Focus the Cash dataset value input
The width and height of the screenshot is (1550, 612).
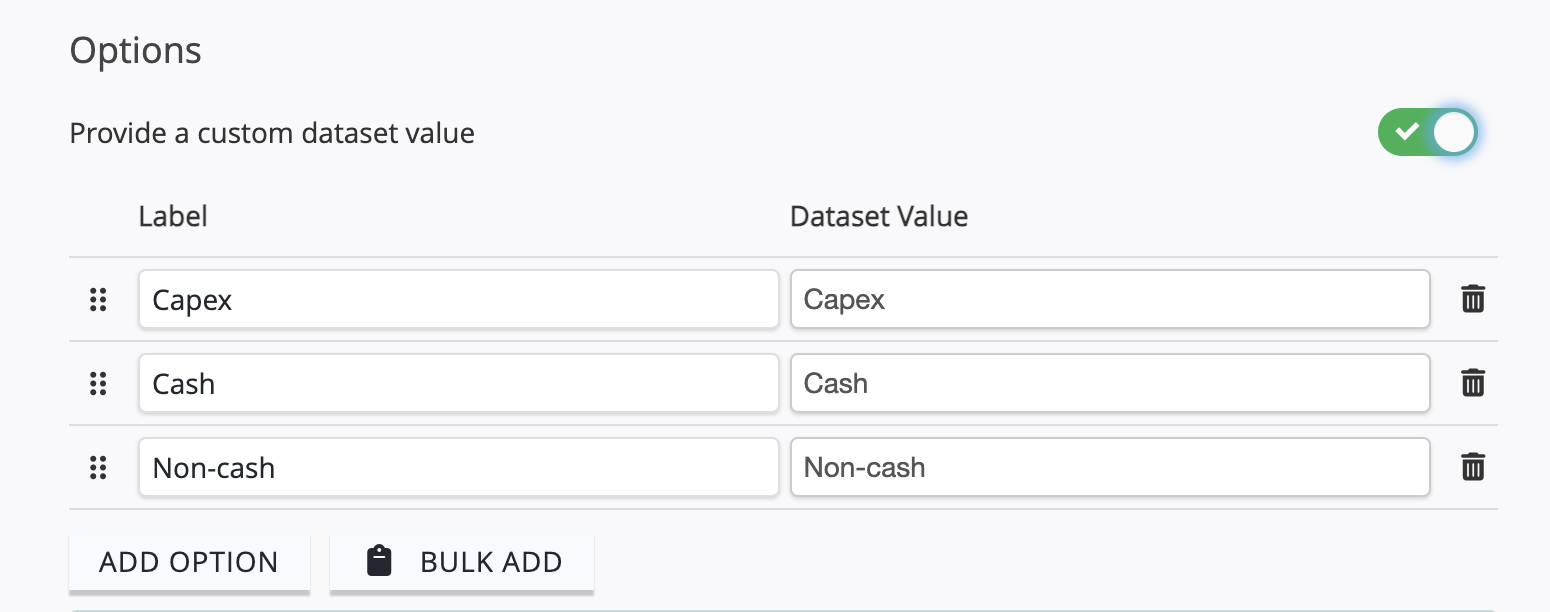click(1110, 383)
